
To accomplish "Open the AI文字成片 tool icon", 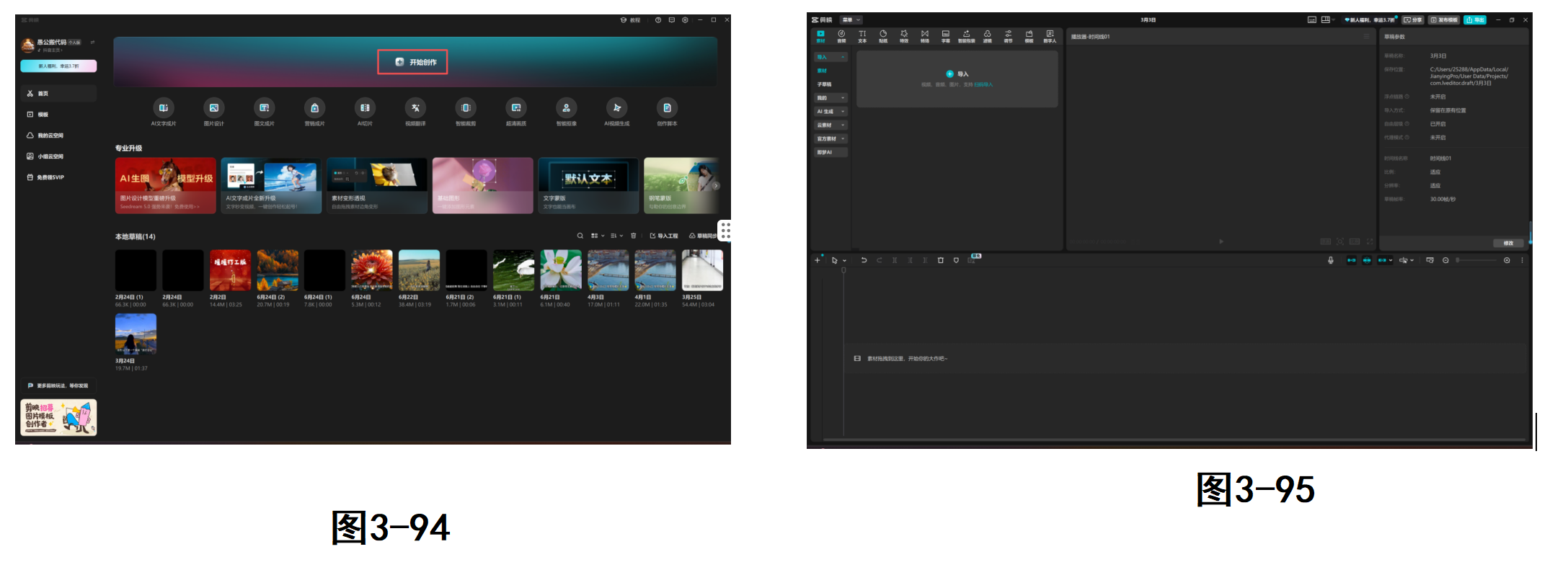I will 164,108.
